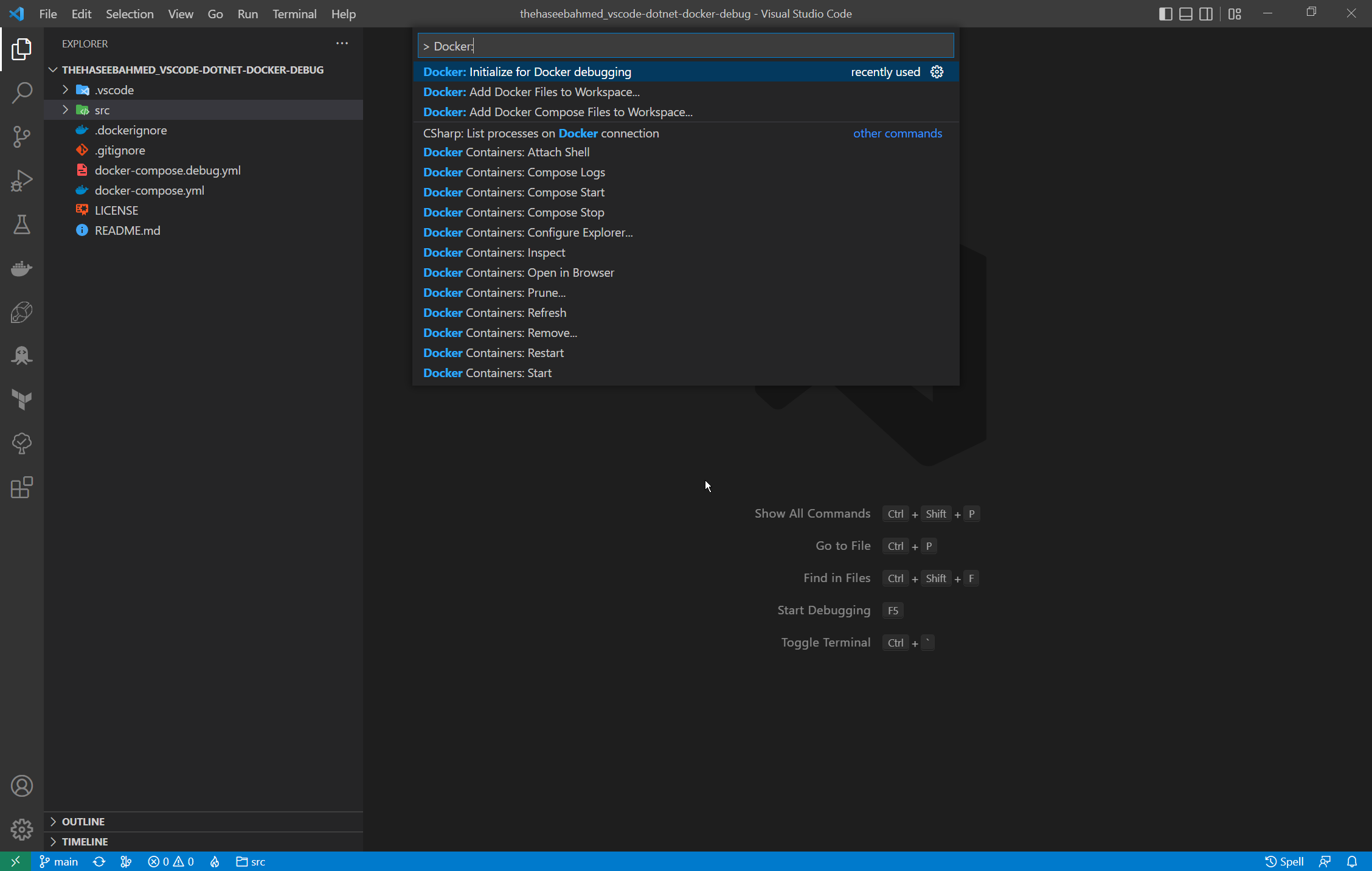This screenshot has height=871, width=1372.
Task: Open the Extensions view
Action: [x=22, y=487]
